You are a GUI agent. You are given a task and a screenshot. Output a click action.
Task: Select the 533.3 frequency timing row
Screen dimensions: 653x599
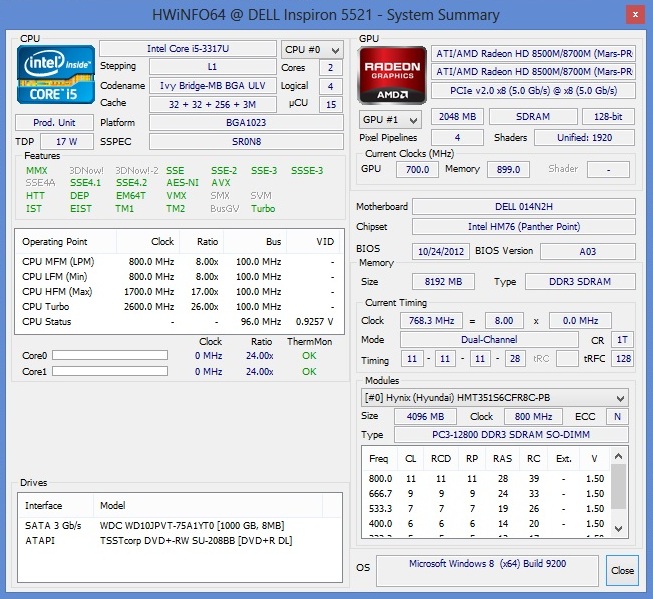(x=486, y=509)
